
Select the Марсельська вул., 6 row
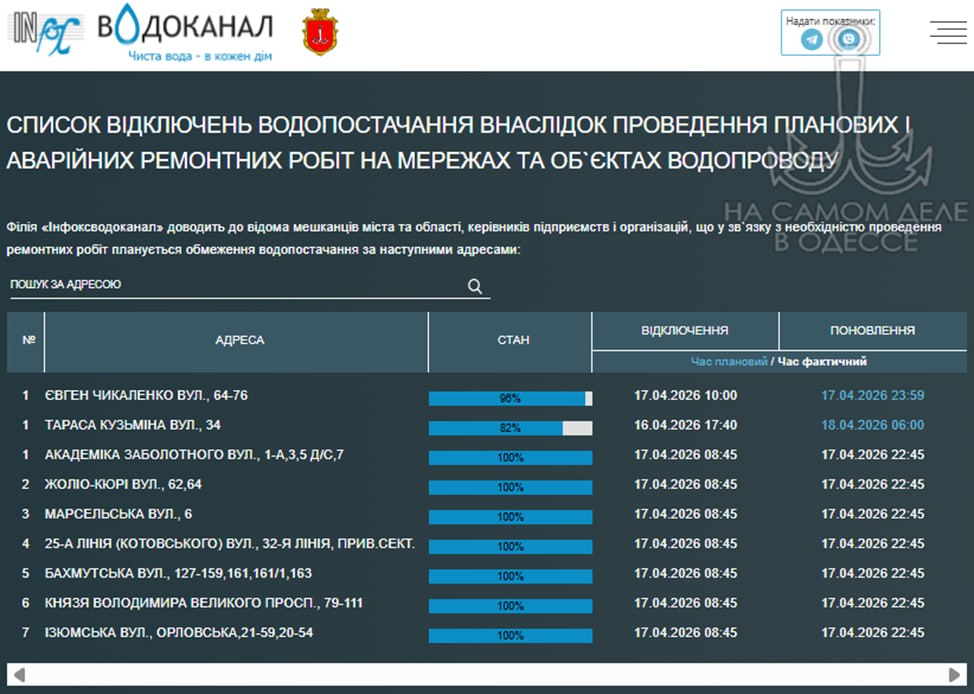pyautogui.click(x=118, y=514)
